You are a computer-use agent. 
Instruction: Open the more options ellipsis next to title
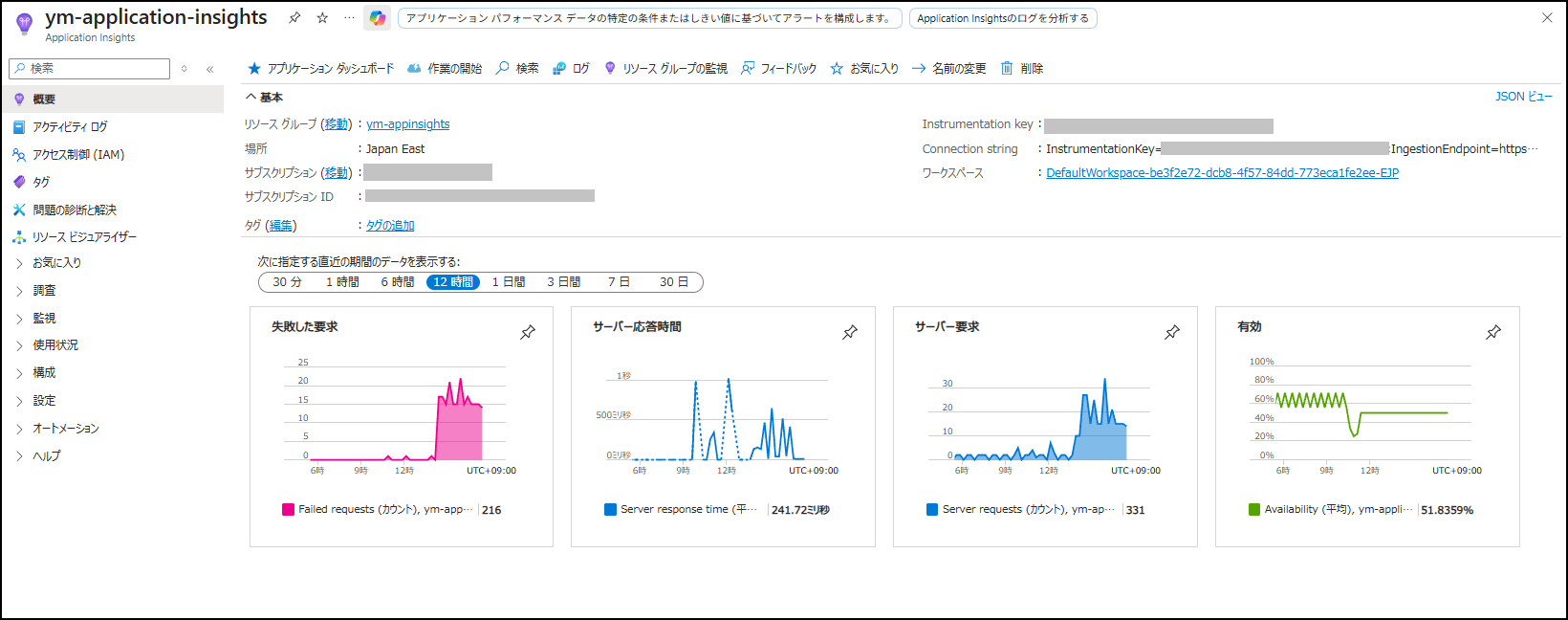coord(349,18)
